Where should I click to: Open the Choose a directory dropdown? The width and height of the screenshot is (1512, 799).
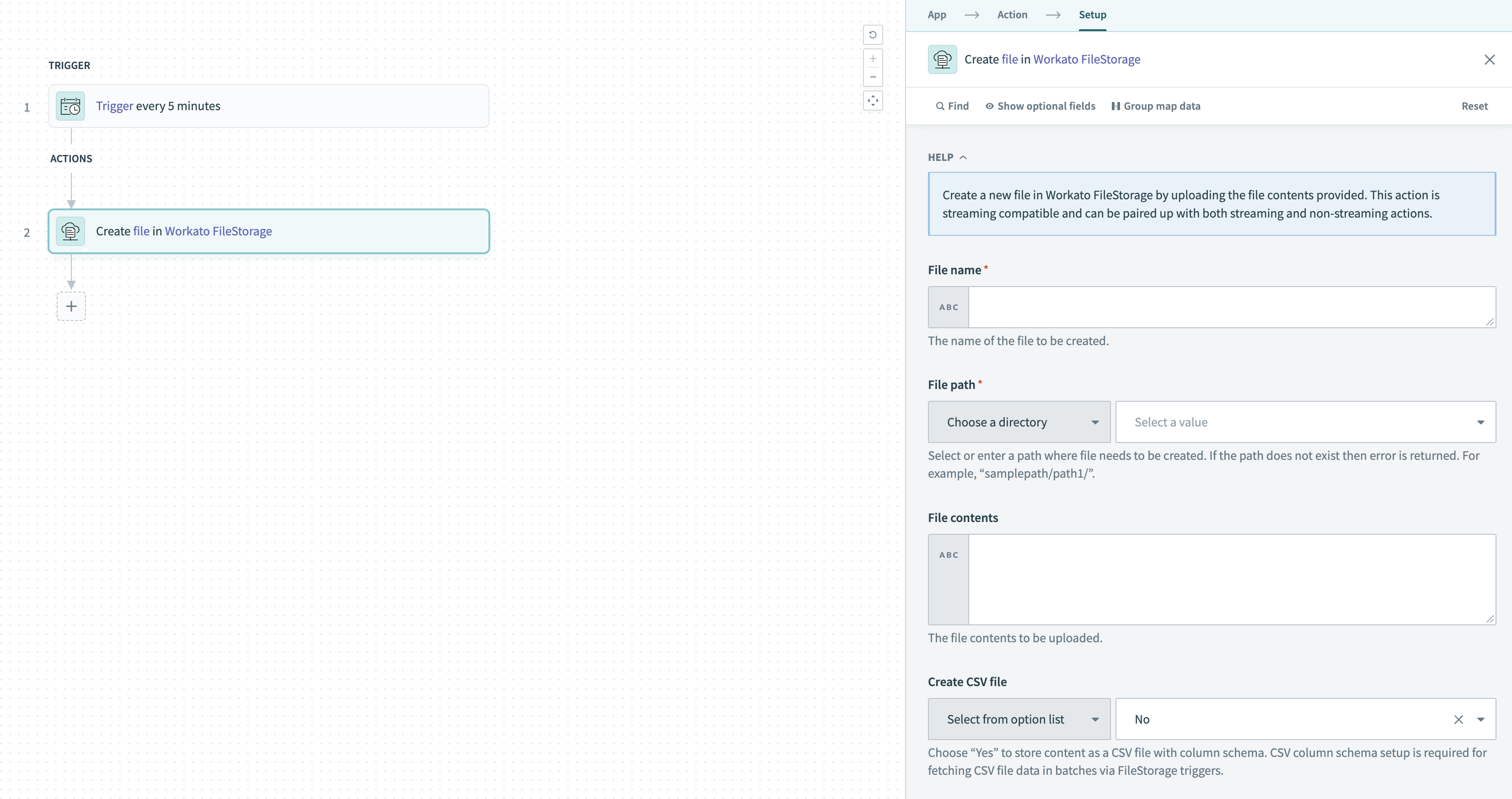[1019, 422]
